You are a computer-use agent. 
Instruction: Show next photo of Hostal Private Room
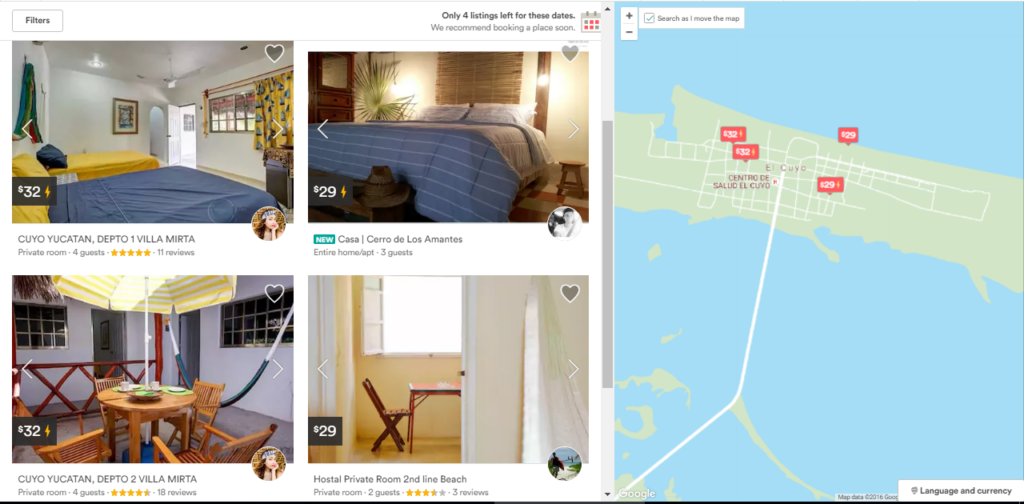(573, 369)
